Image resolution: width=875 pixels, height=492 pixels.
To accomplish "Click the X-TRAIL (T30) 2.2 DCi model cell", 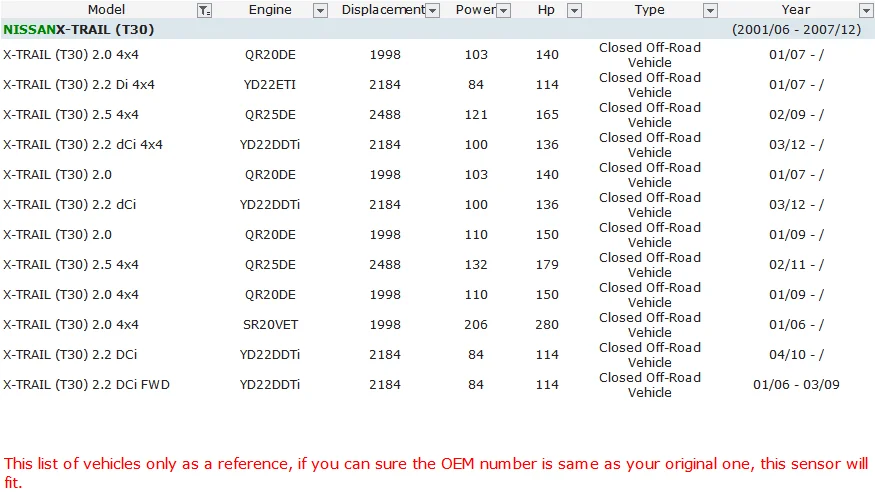I will coord(70,355).
